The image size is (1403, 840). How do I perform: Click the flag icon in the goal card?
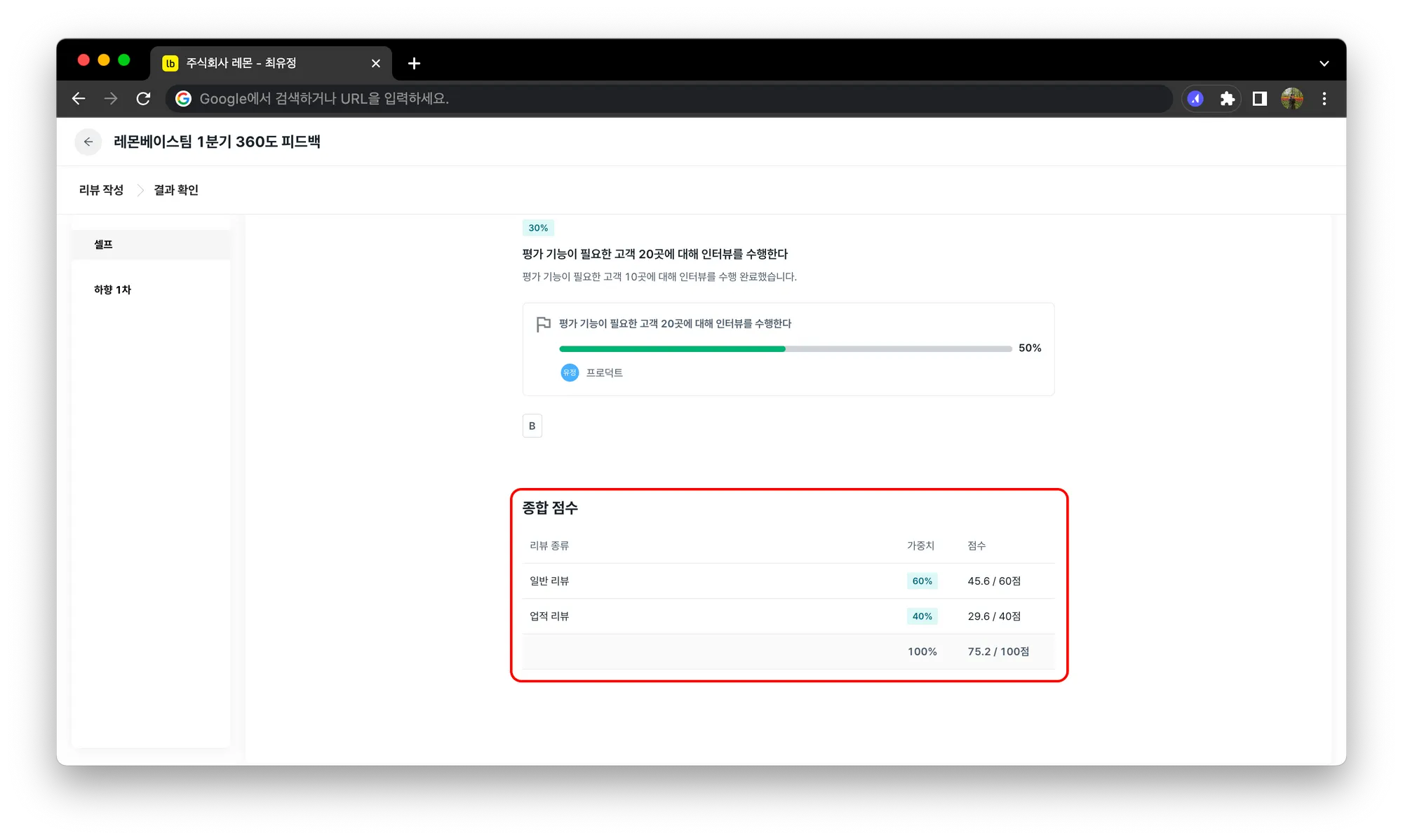[543, 324]
